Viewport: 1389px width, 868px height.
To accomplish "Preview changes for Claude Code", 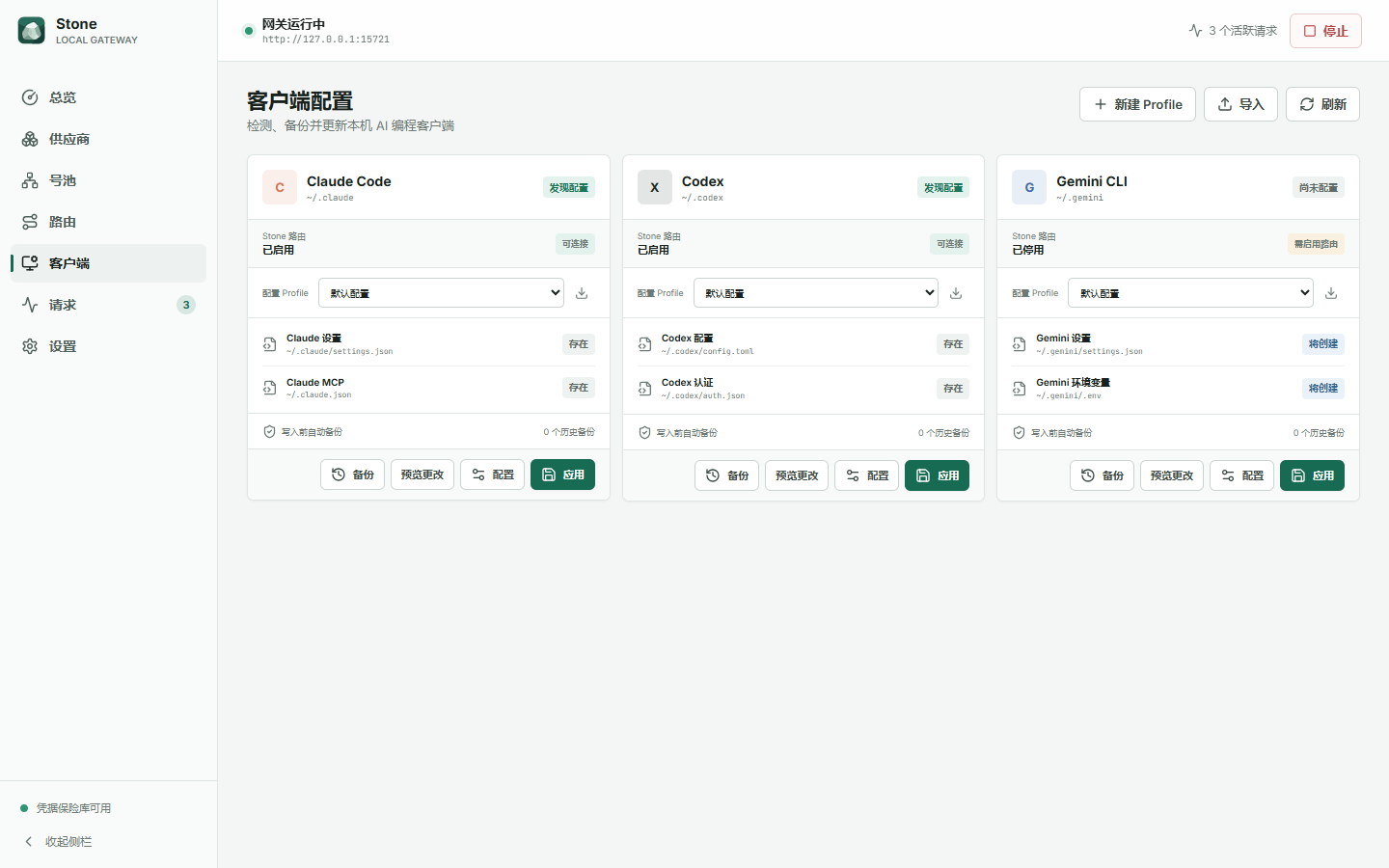I will [x=422, y=475].
